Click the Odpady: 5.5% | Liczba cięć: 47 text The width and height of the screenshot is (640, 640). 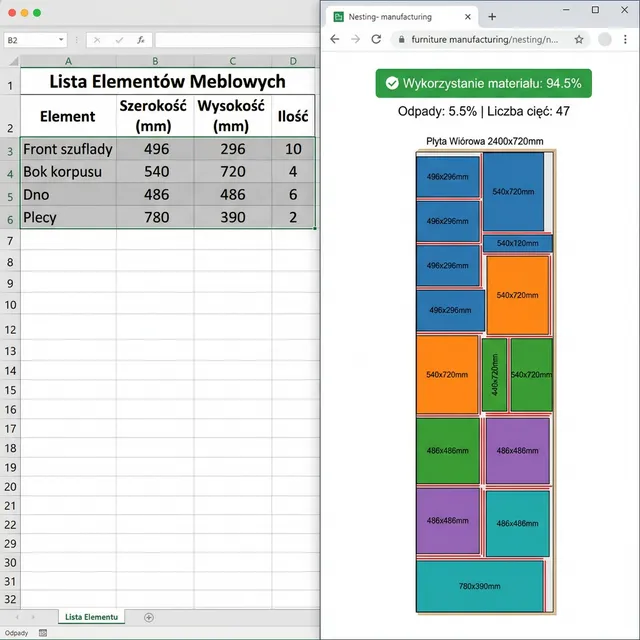484,111
